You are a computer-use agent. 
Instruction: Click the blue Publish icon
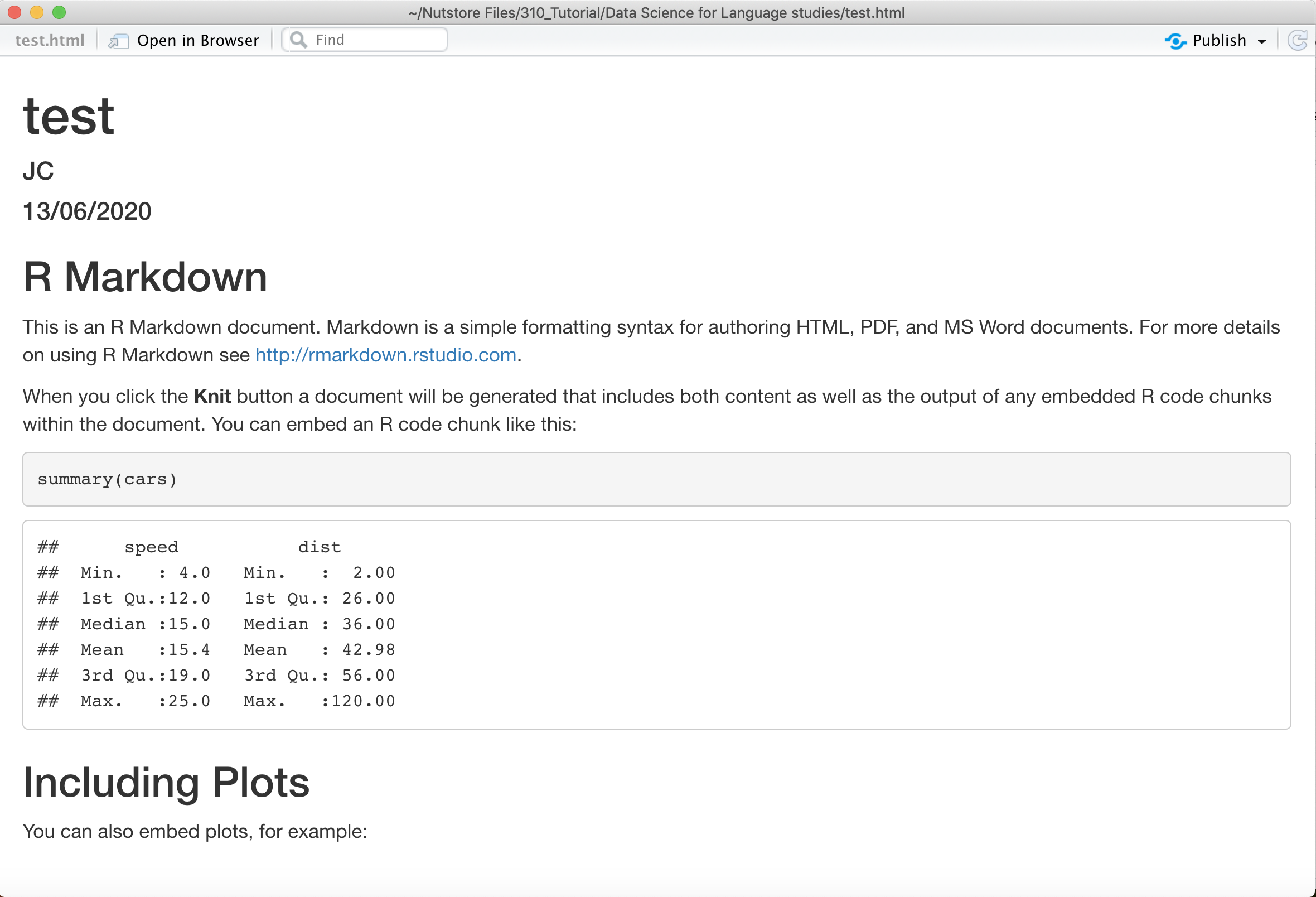point(1175,41)
